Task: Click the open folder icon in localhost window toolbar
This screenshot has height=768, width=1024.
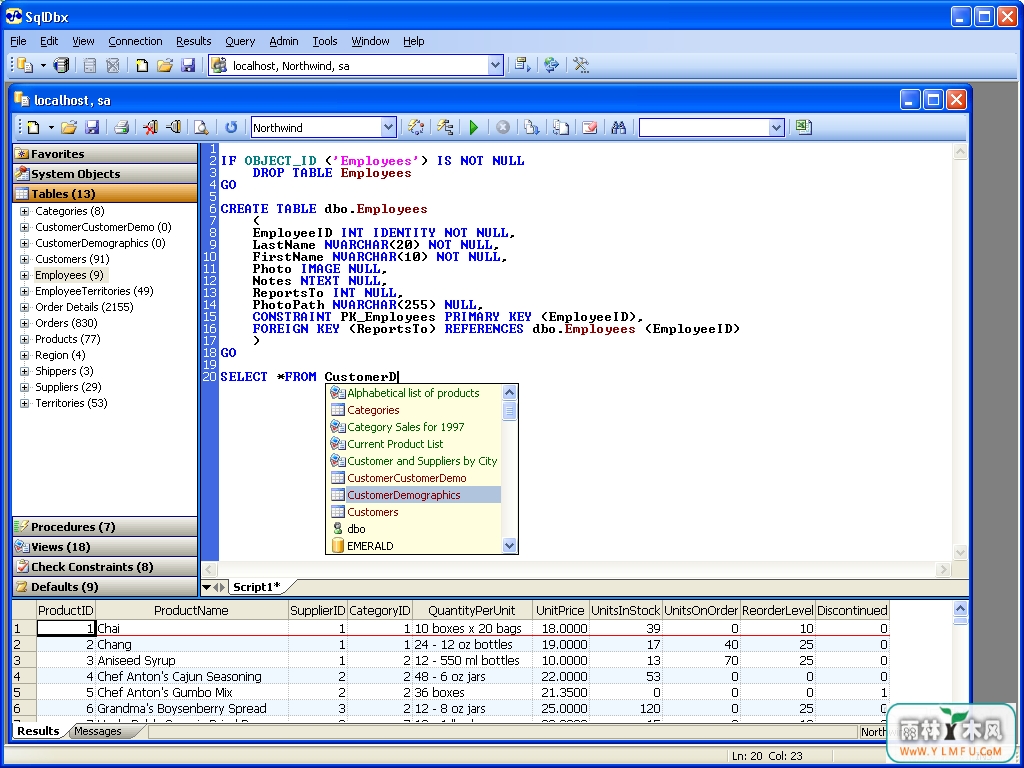Action: (x=69, y=127)
